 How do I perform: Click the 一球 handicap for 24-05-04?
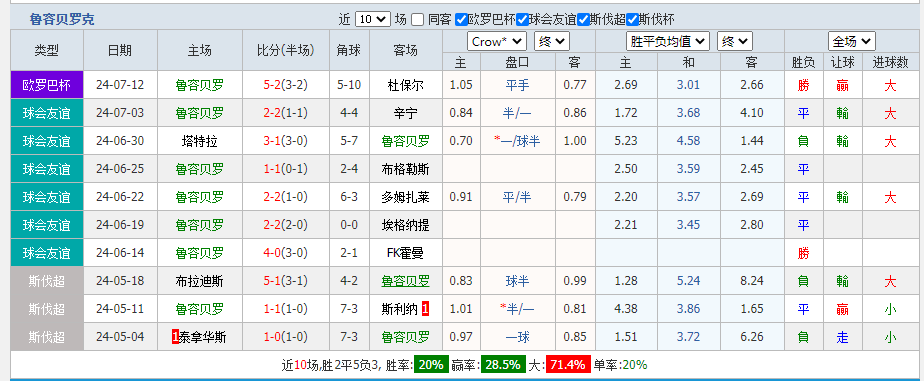(x=517, y=337)
